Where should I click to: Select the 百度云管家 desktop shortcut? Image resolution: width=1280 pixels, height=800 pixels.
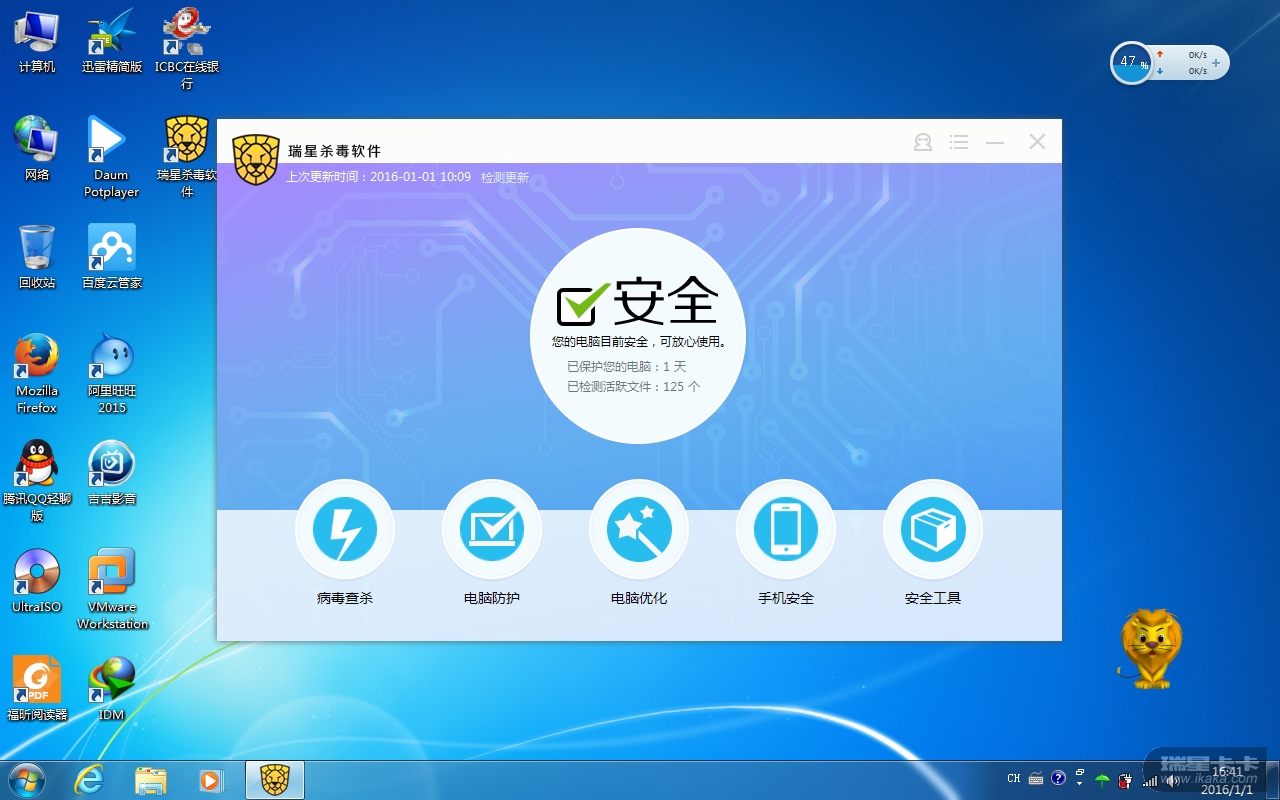click(112, 257)
